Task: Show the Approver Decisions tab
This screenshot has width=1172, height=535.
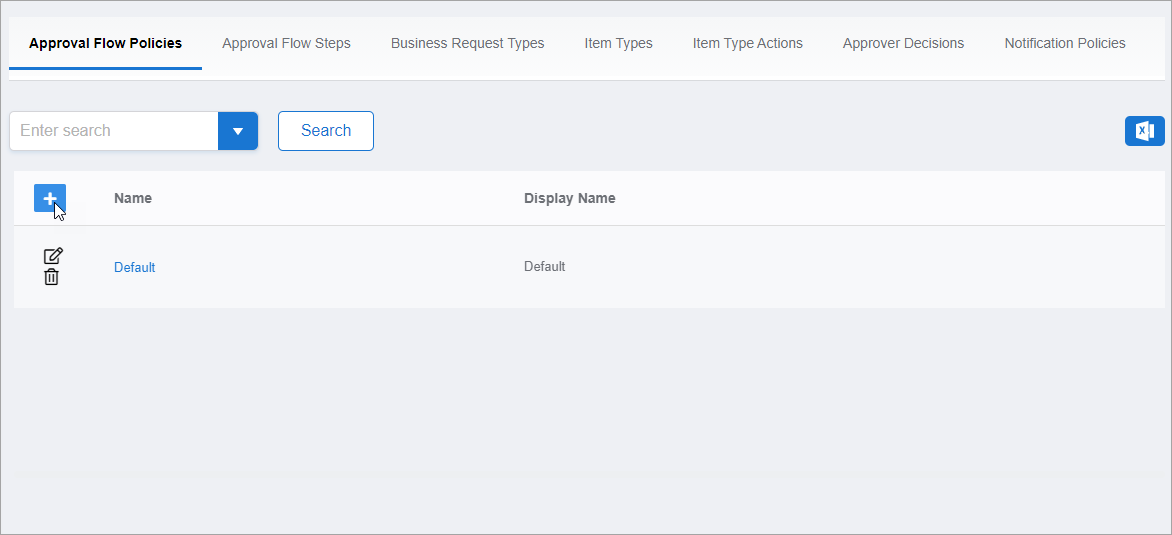Action: coord(903,43)
